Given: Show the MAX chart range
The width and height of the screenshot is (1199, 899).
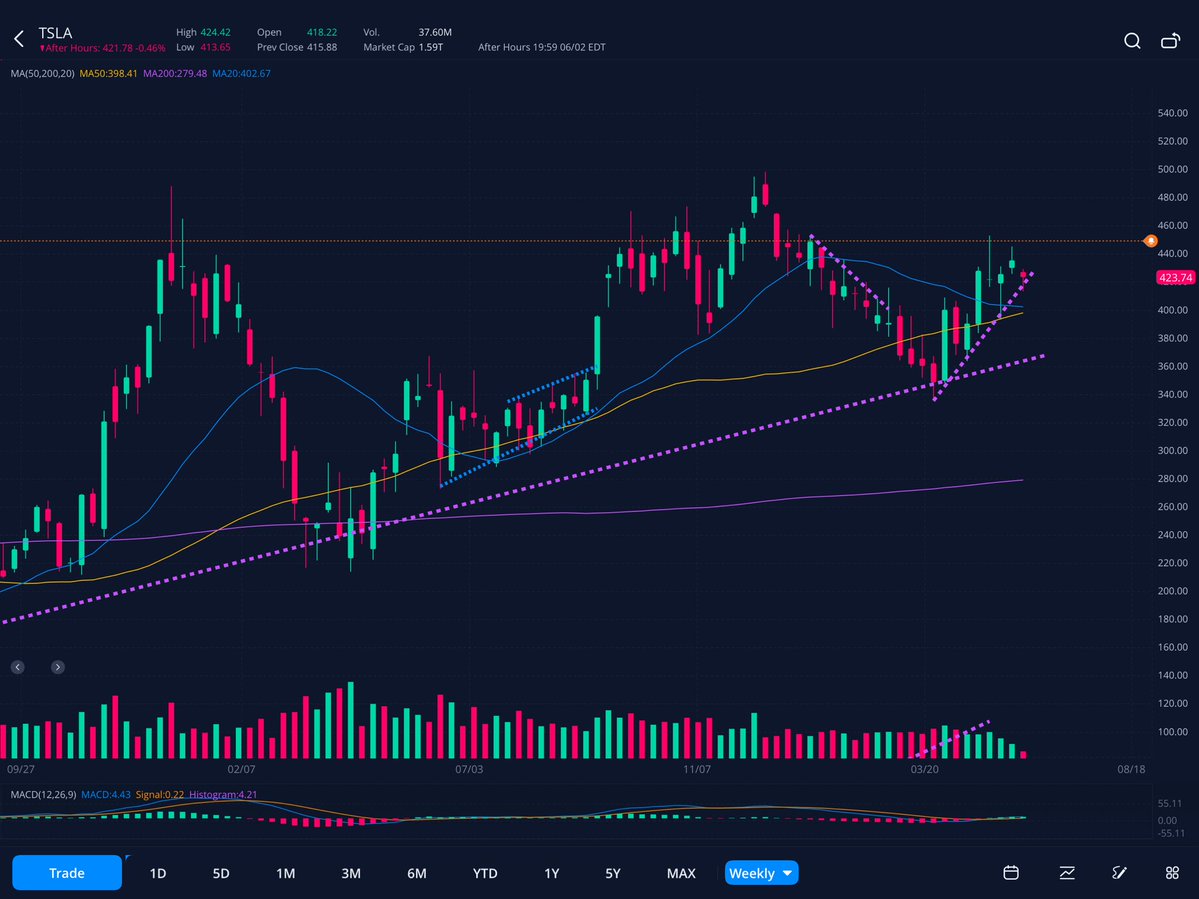Looking at the screenshot, I should pyautogui.click(x=681, y=873).
